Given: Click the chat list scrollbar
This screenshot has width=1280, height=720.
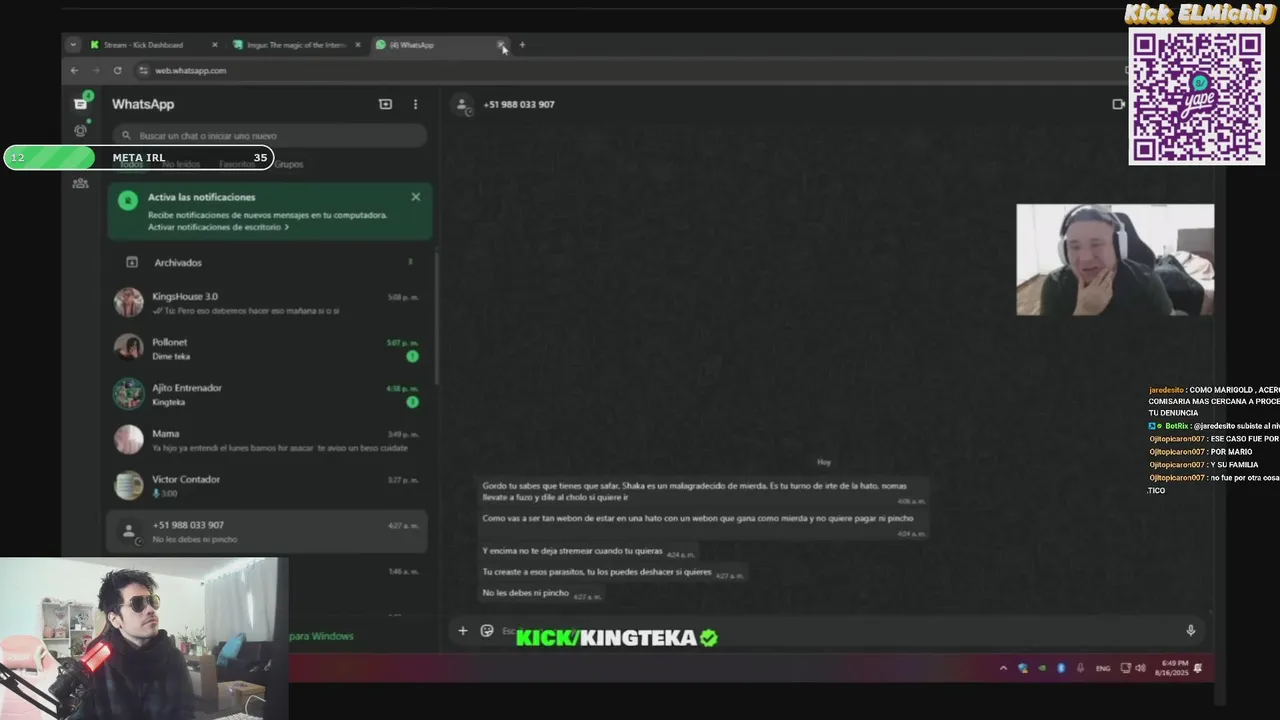Looking at the screenshot, I should pyautogui.click(x=435, y=315).
